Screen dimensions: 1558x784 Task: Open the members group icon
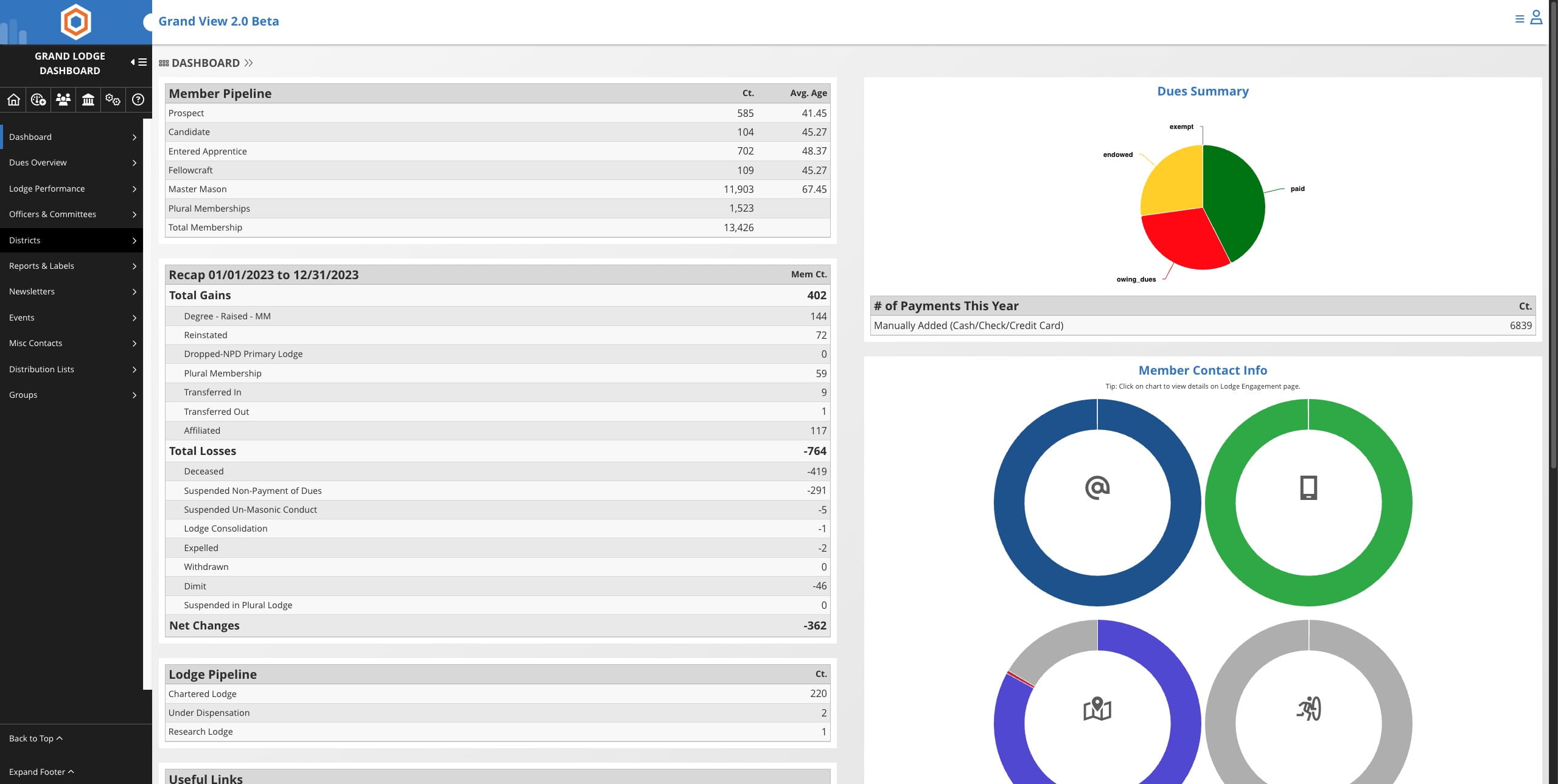pos(63,100)
